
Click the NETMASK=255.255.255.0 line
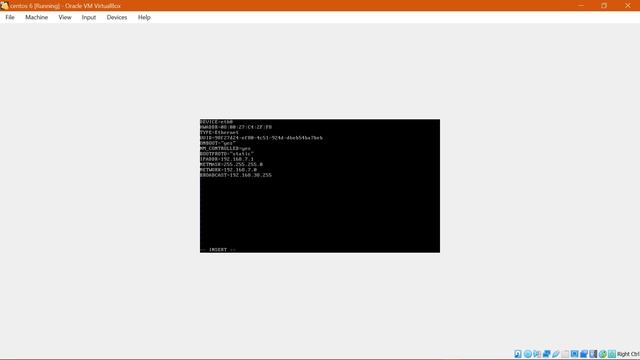click(x=231, y=164)
